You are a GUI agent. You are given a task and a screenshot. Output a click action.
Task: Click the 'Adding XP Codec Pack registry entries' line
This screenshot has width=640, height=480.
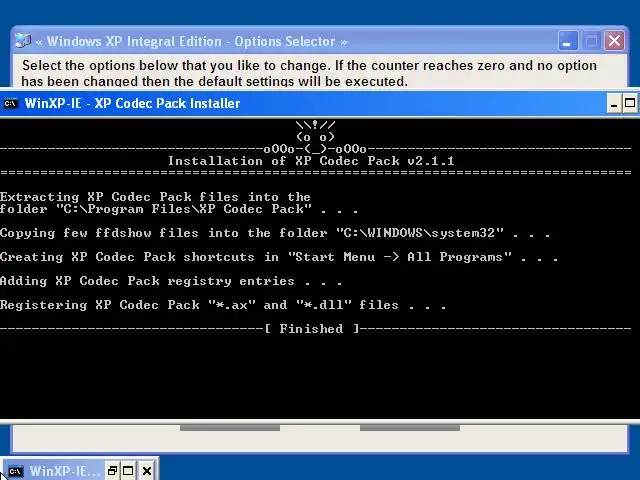tap(171, 281)
